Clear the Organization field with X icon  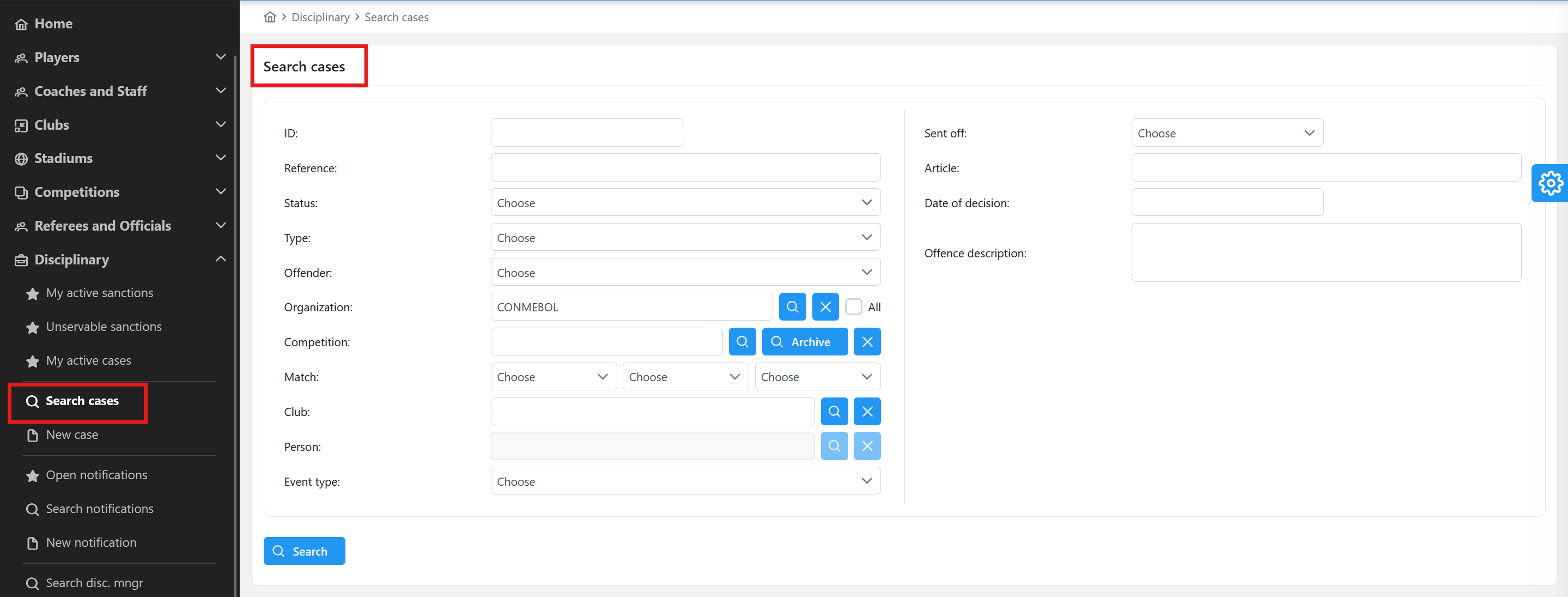click(x=825, y=307)
